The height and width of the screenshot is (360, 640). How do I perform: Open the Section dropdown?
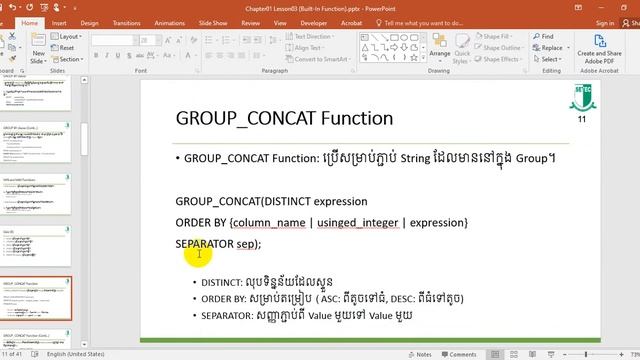pos(67,59)
